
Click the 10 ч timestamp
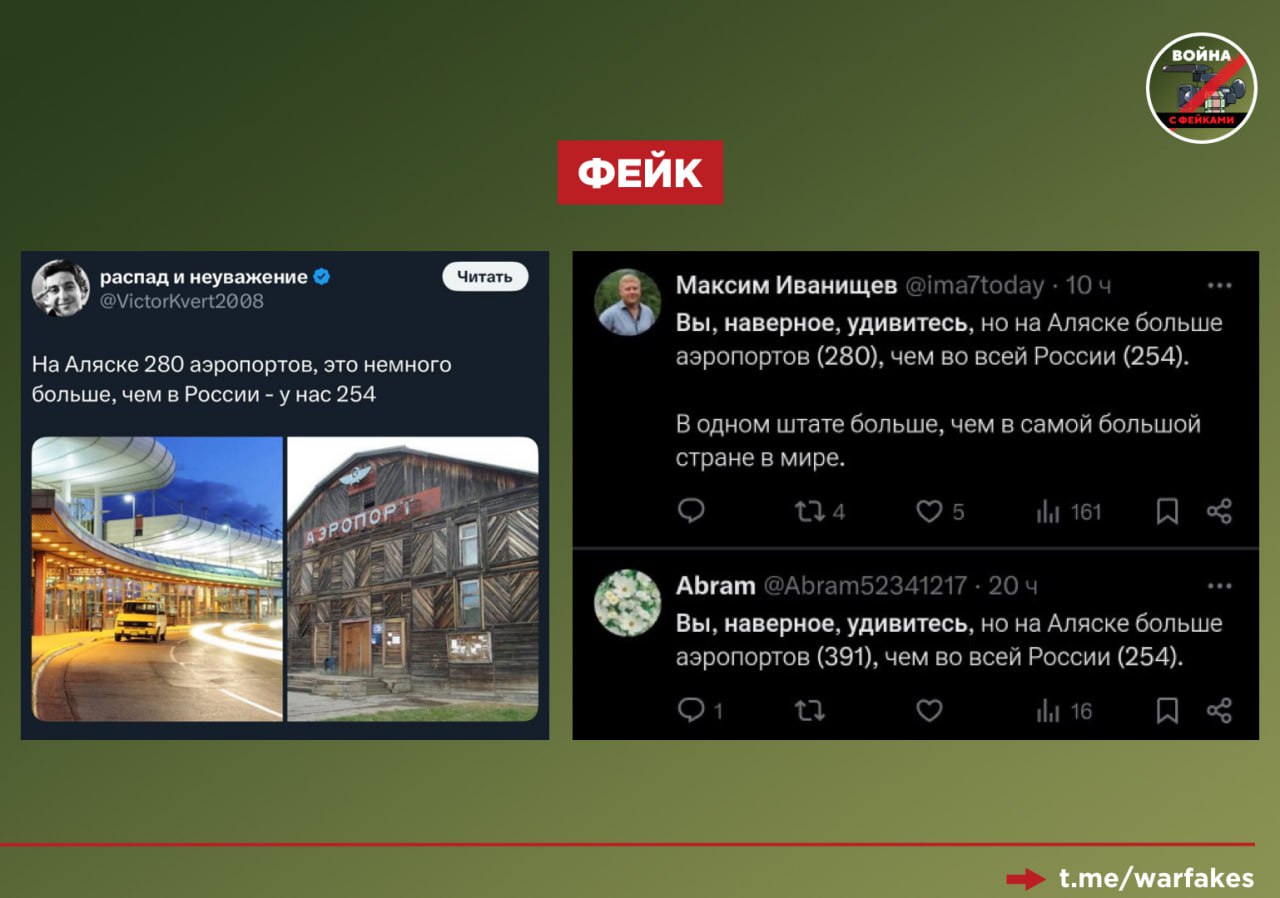tap(1088, 286)
